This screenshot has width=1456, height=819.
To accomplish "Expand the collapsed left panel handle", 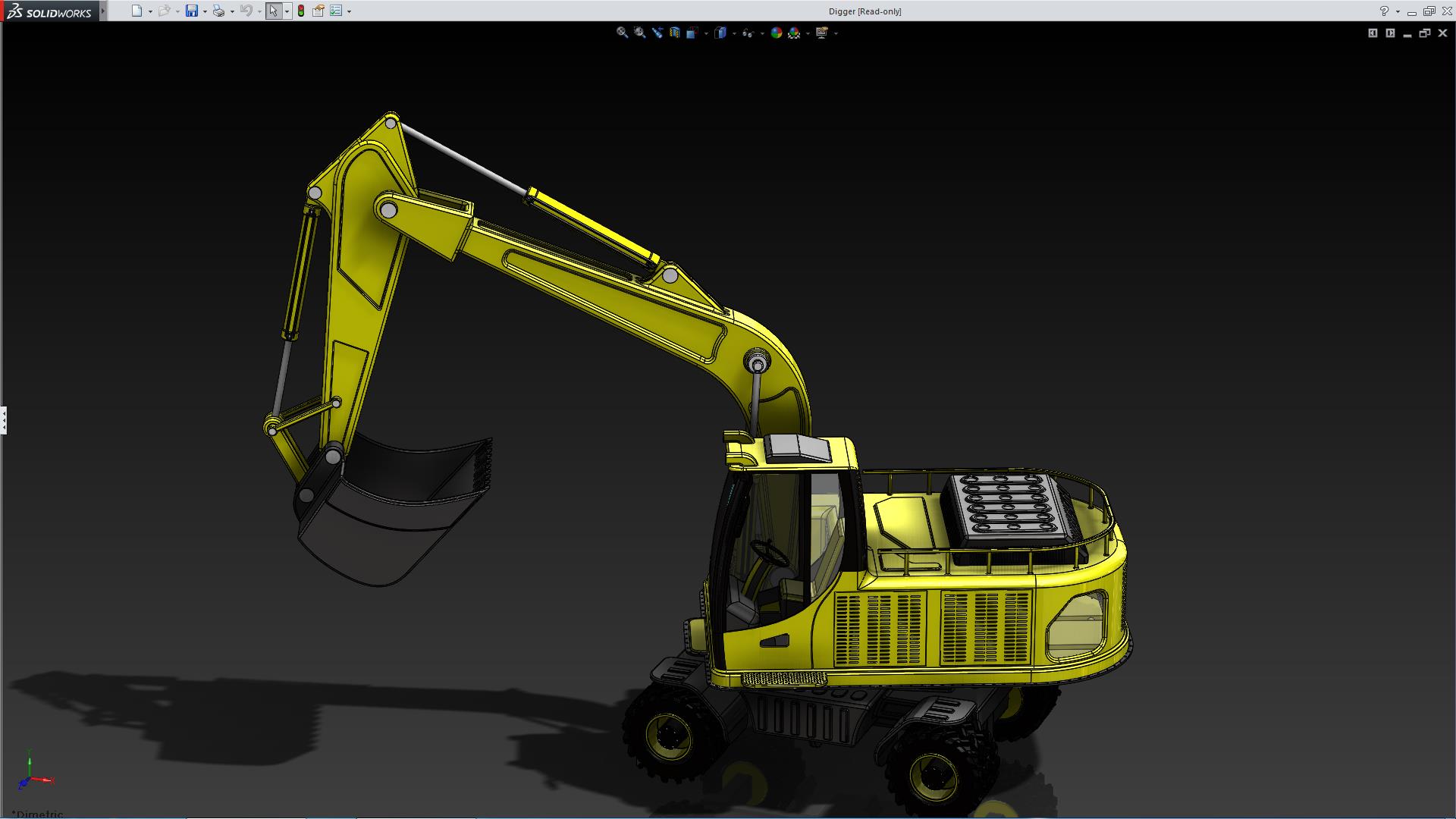I will [x=4, y=419].
